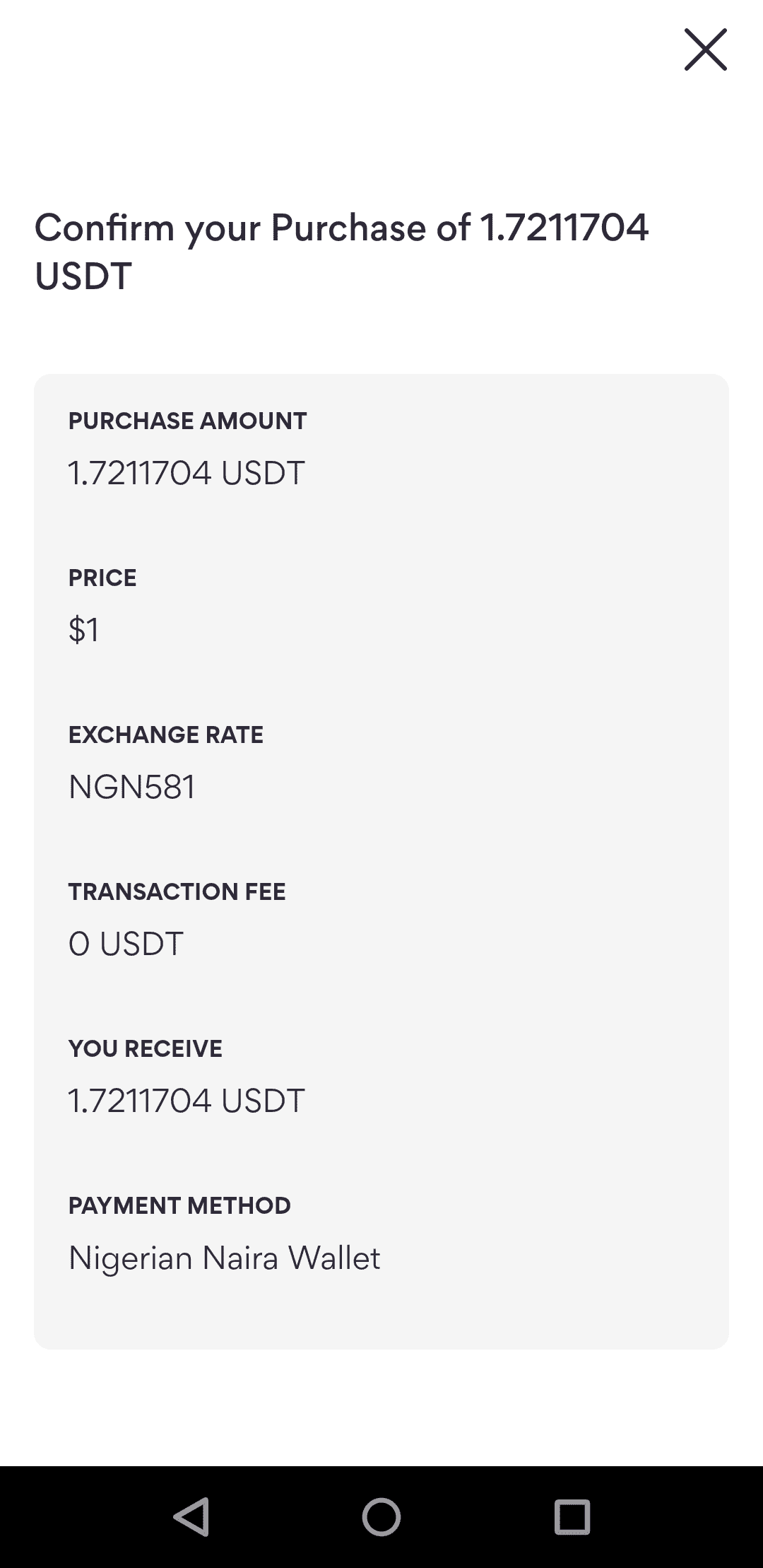Tap the Android back navigation button
Screen dimensions: 763x1568
tap(191, 1516)
